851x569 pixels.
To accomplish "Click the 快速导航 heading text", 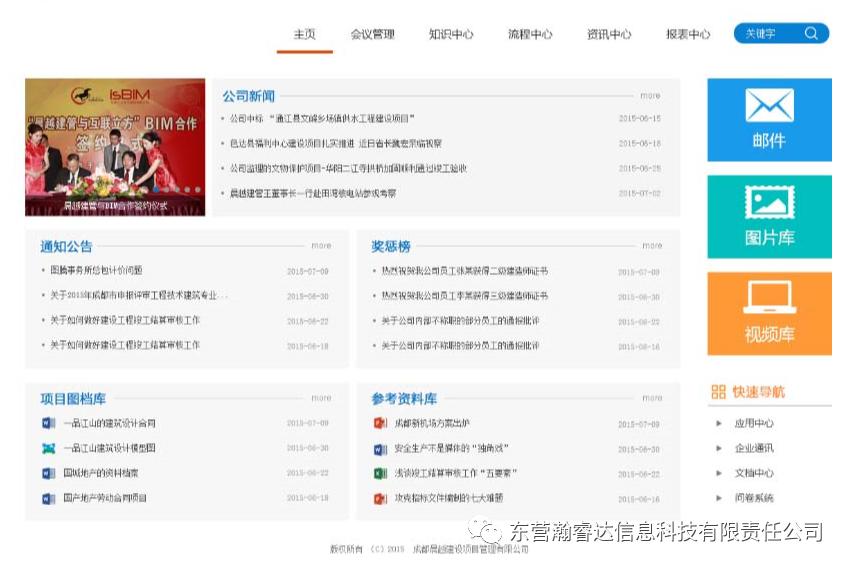I will 759,391.
